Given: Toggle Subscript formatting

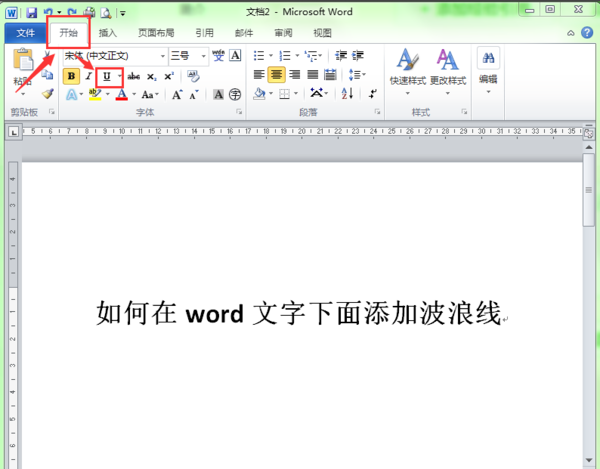Looking at the screenshot, I should 152,77.
